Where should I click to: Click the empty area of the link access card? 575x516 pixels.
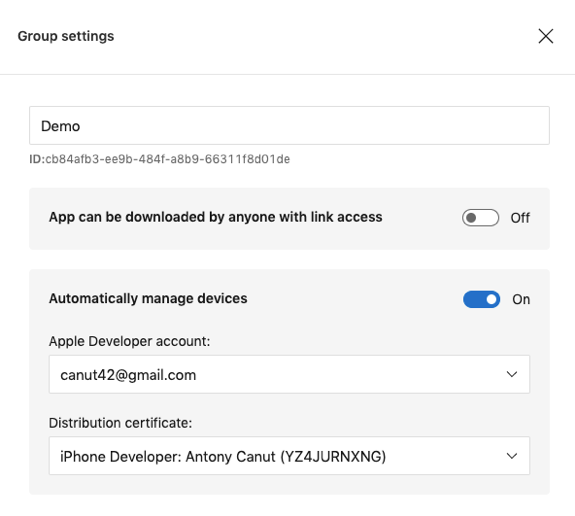coord(422,235)
